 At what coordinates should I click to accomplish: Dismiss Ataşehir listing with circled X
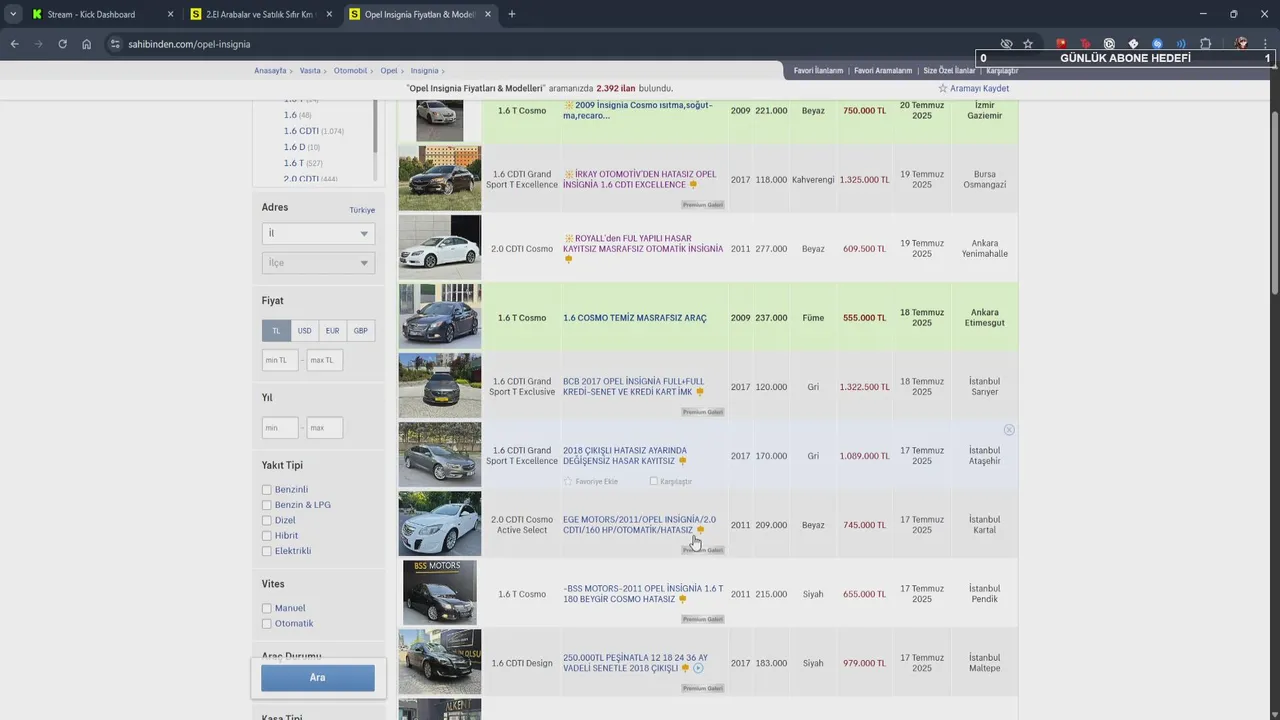(x=1009, y=430)
